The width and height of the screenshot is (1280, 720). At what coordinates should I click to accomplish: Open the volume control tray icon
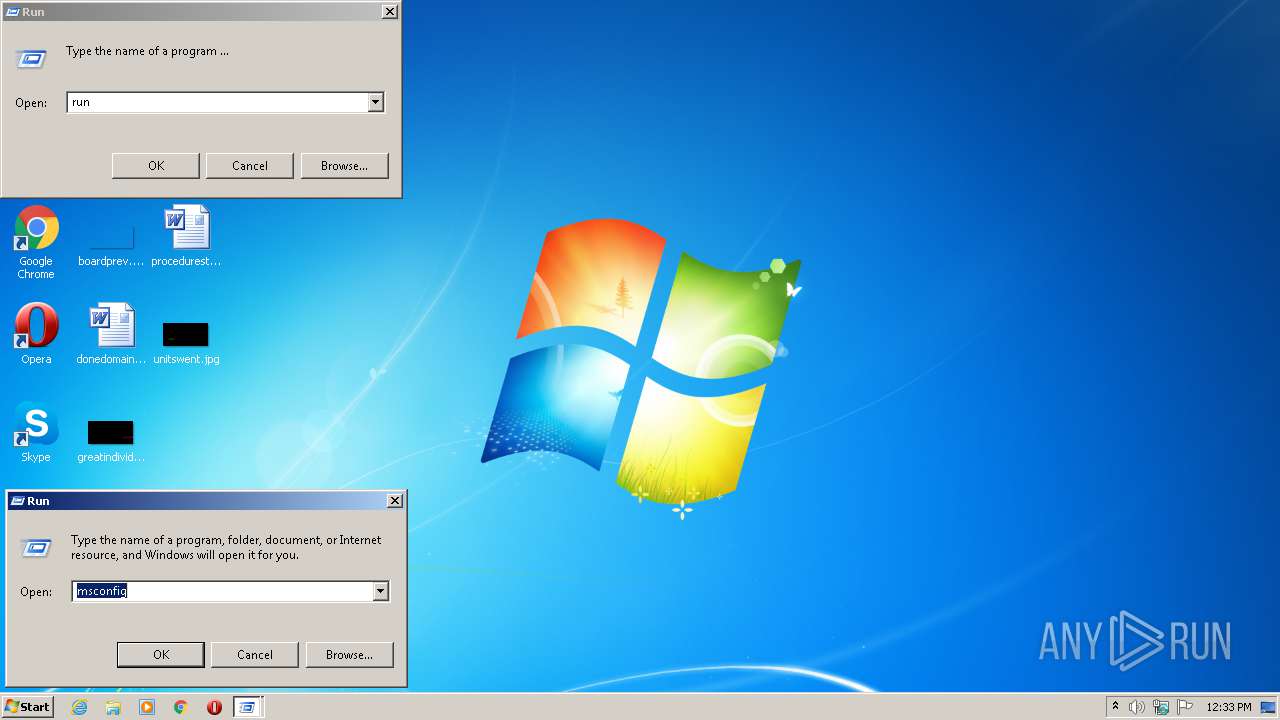click(x=1137, y=707)
